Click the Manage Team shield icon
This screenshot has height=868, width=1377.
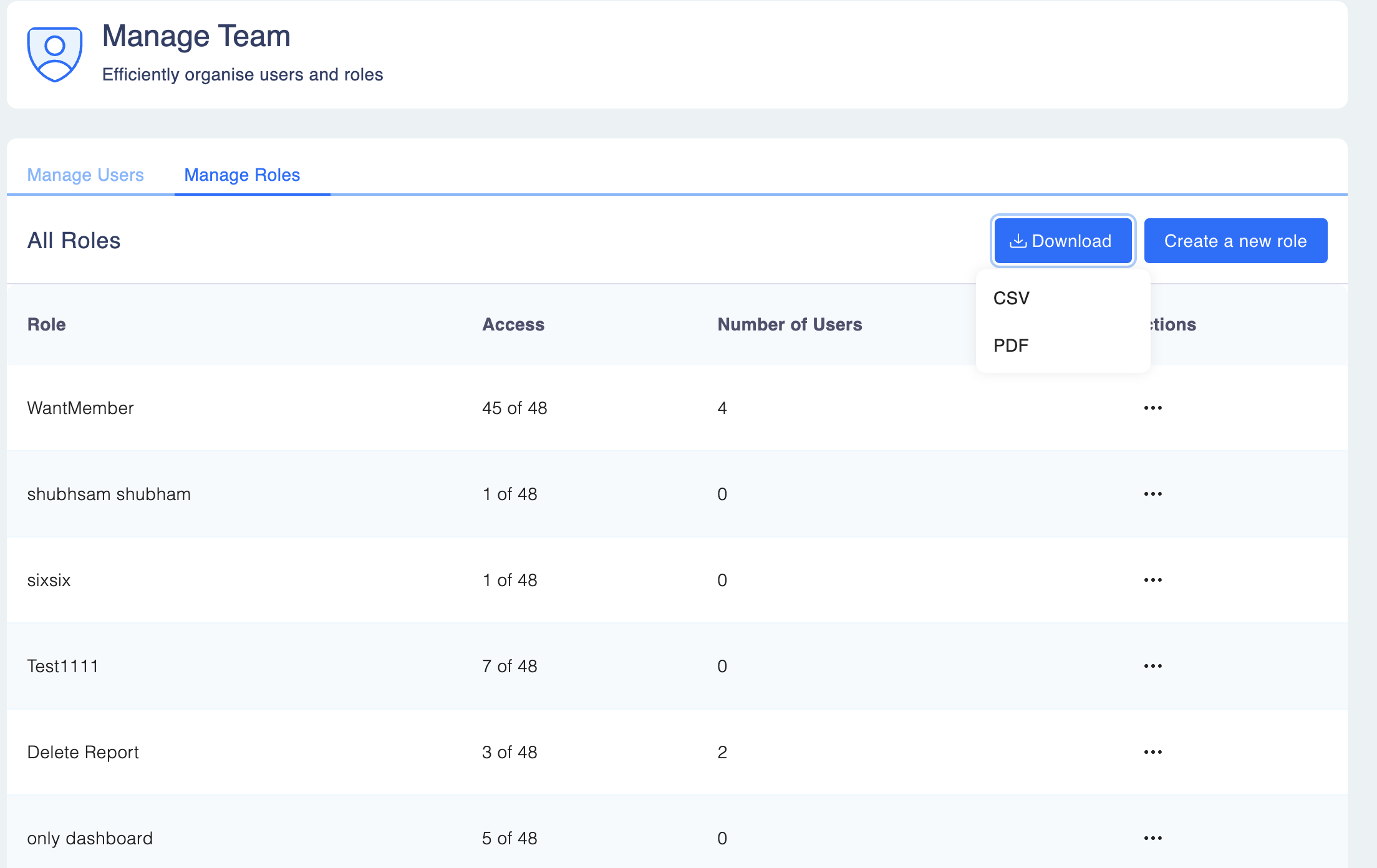(x=55, y=54)
